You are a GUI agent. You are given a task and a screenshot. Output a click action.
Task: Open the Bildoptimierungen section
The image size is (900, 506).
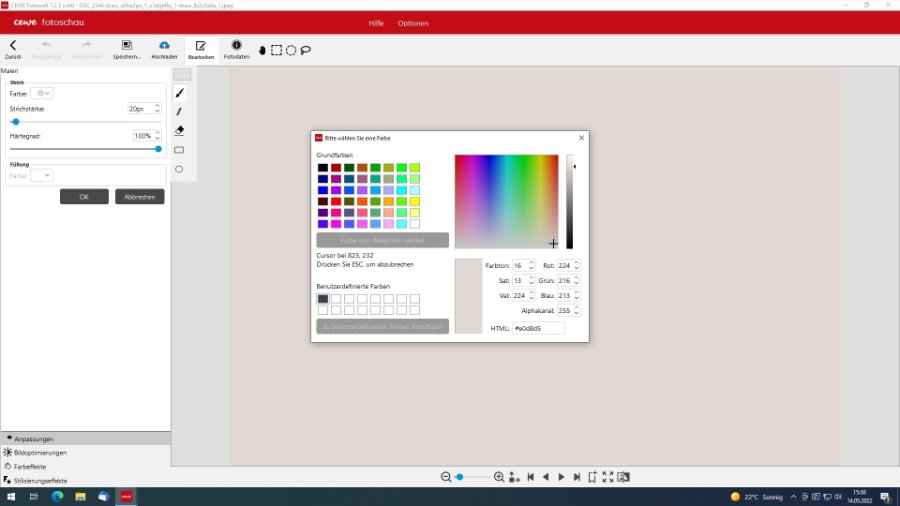tap(86, 453)
